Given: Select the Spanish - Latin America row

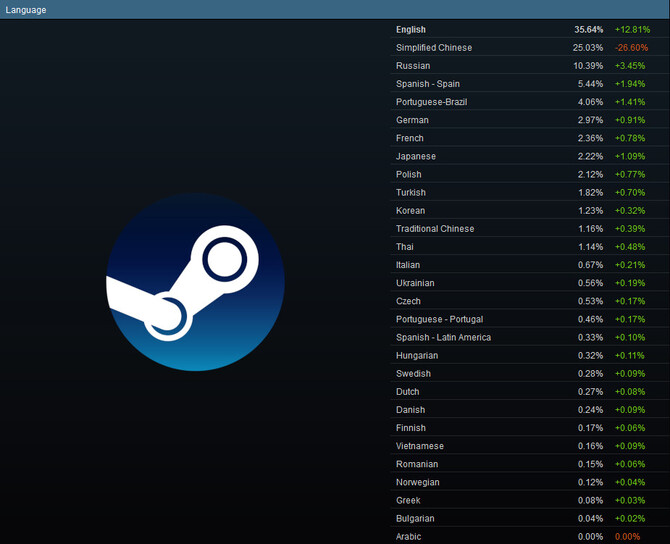Looking at the screenshot, I should point(530,337).
